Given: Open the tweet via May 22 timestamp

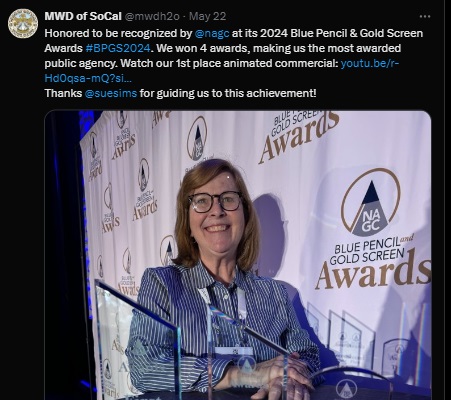Looking at the screenshot, I should 207,16.
